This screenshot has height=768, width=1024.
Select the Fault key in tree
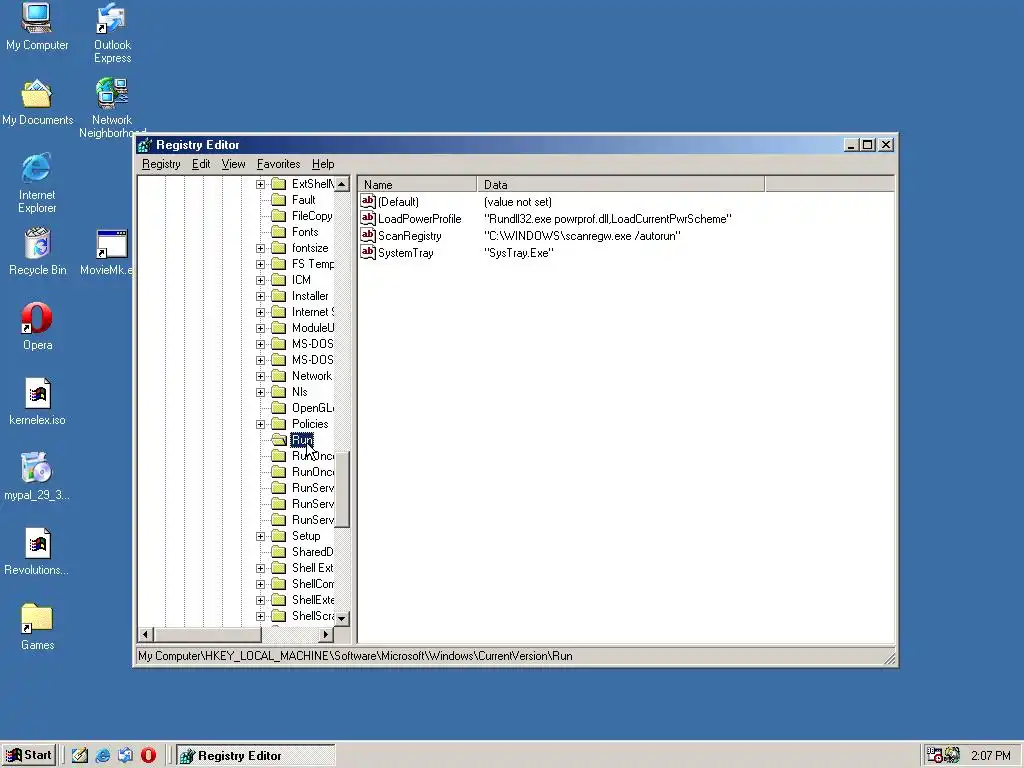tap(303, 200)
